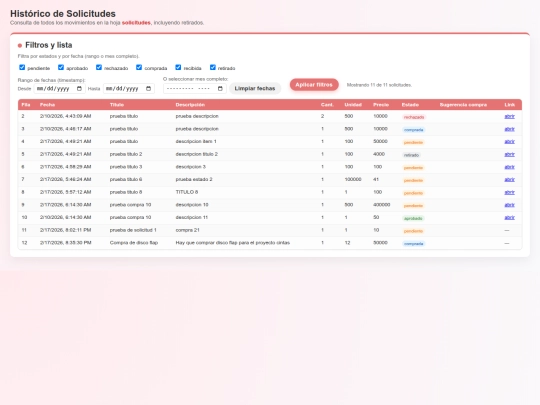
Task: Disable the recibida filter checkbox
Action: (x=178, y=67)
